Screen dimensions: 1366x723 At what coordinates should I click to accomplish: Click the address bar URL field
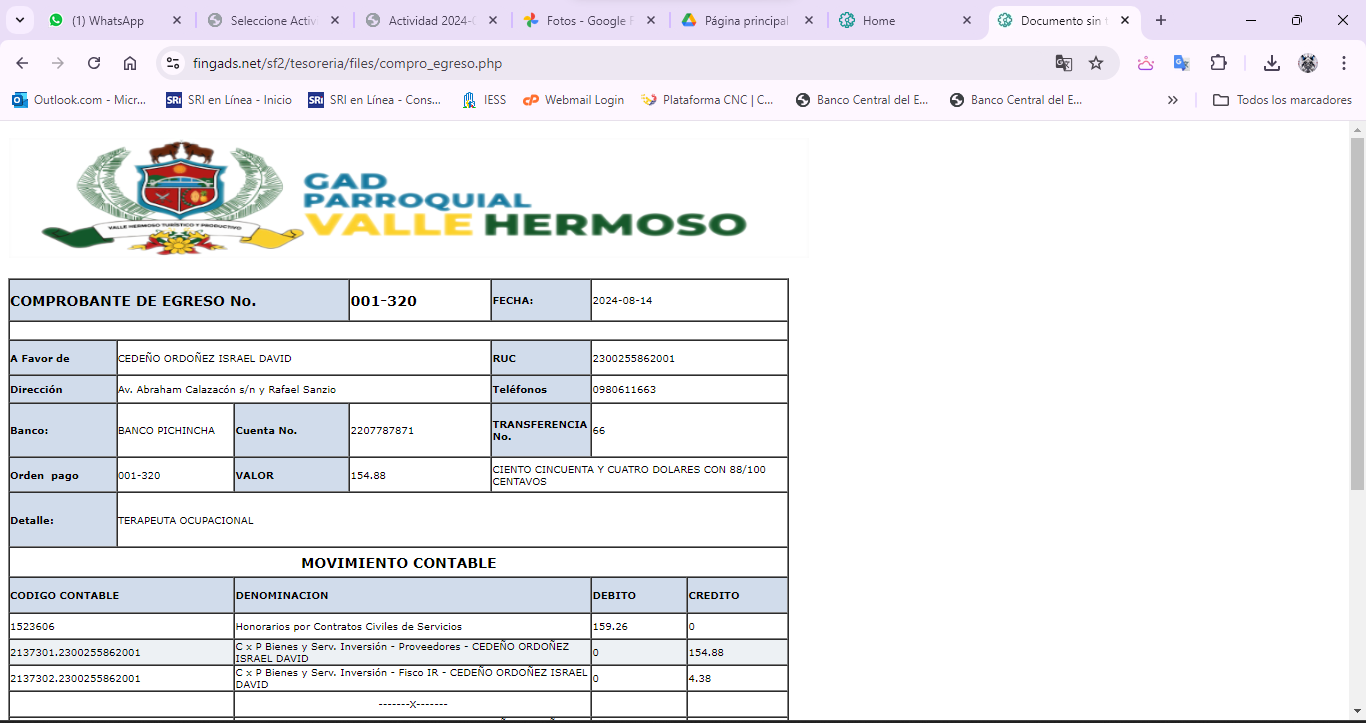click(600, 63)
